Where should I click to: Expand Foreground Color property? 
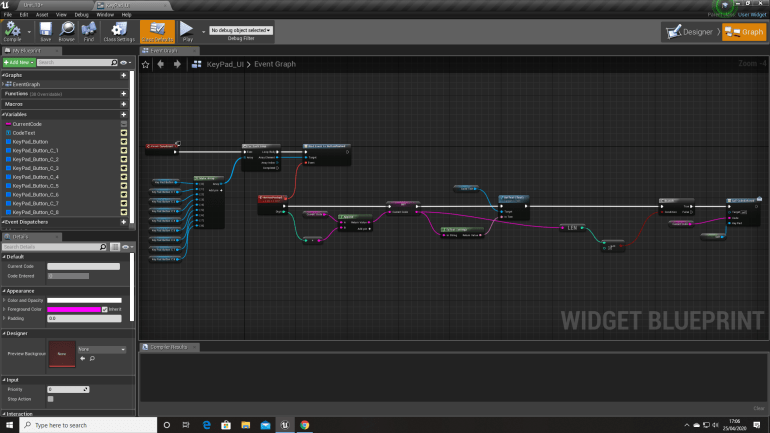pyautogui.click(x=4, y=309)
